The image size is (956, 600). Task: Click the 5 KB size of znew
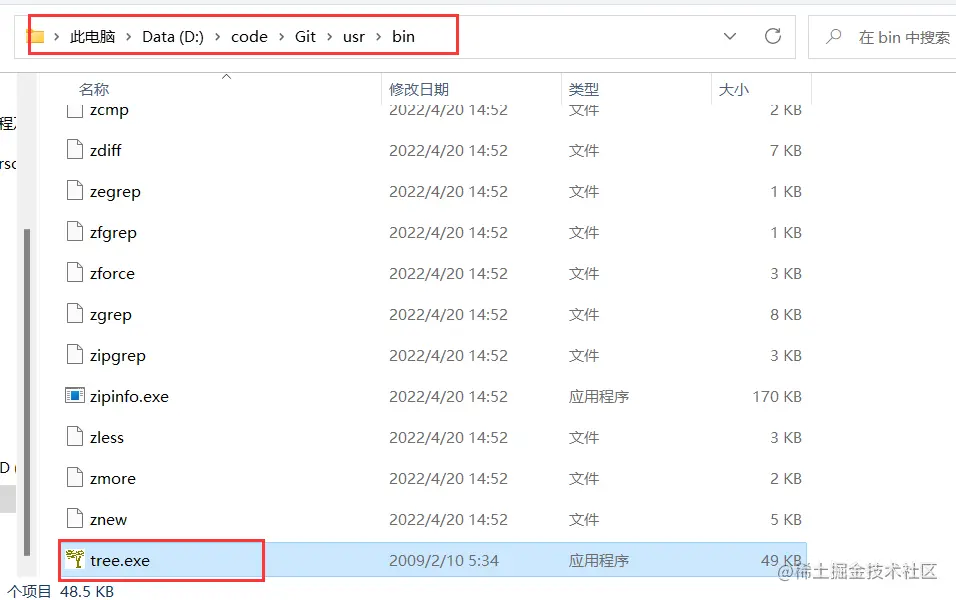(785, 520)
